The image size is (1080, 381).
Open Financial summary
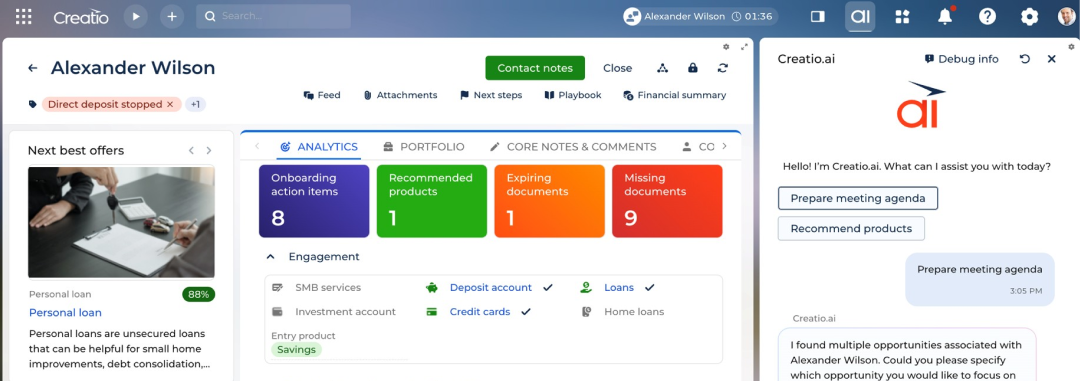pos(674,95)
